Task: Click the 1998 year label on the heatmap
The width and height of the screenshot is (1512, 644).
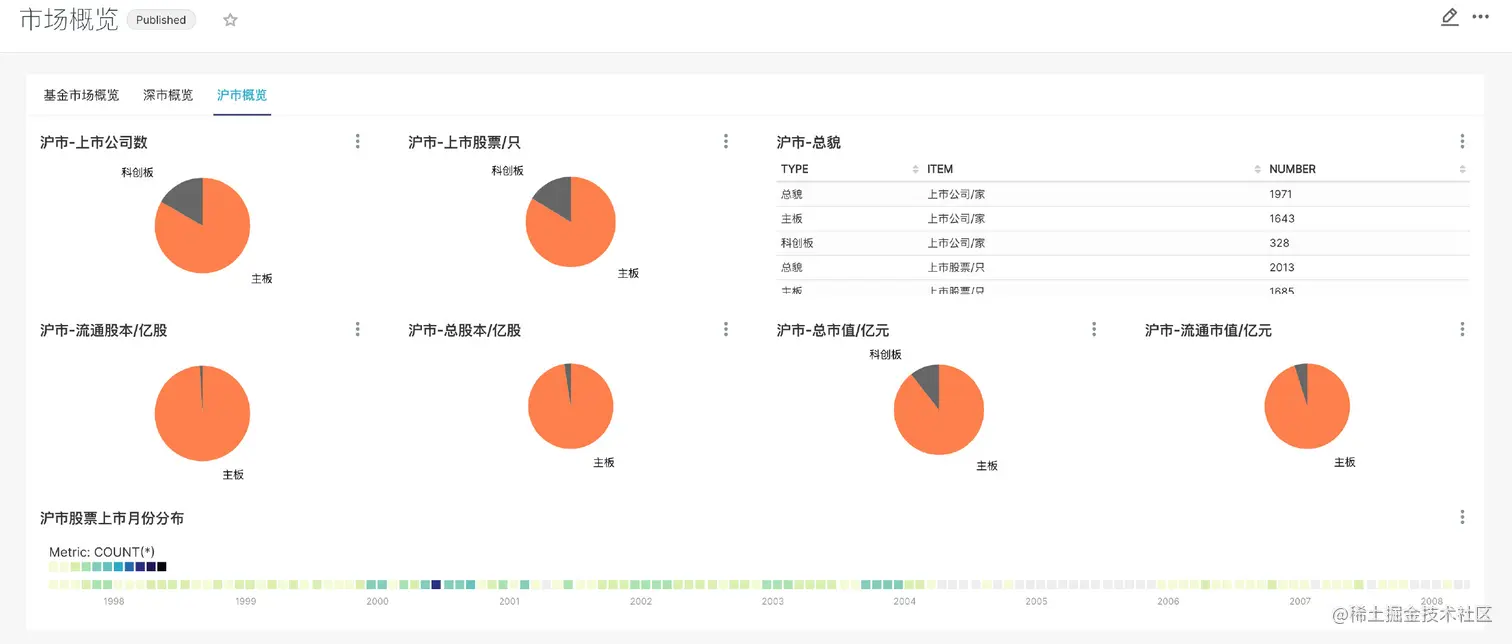Action: click(x=114, y=601)
